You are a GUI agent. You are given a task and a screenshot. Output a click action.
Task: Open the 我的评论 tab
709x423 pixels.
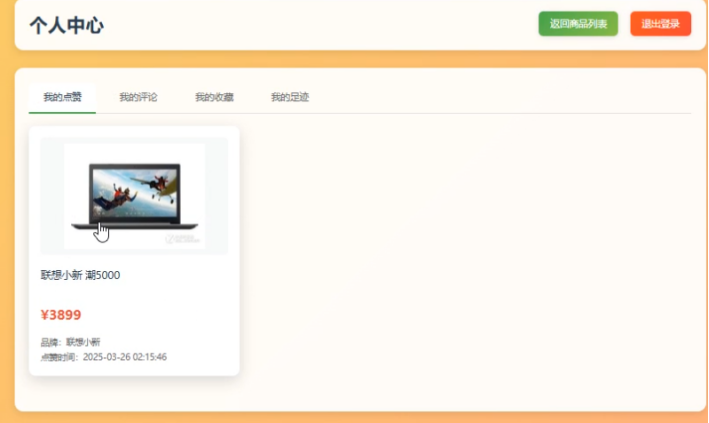click(138, 97)
